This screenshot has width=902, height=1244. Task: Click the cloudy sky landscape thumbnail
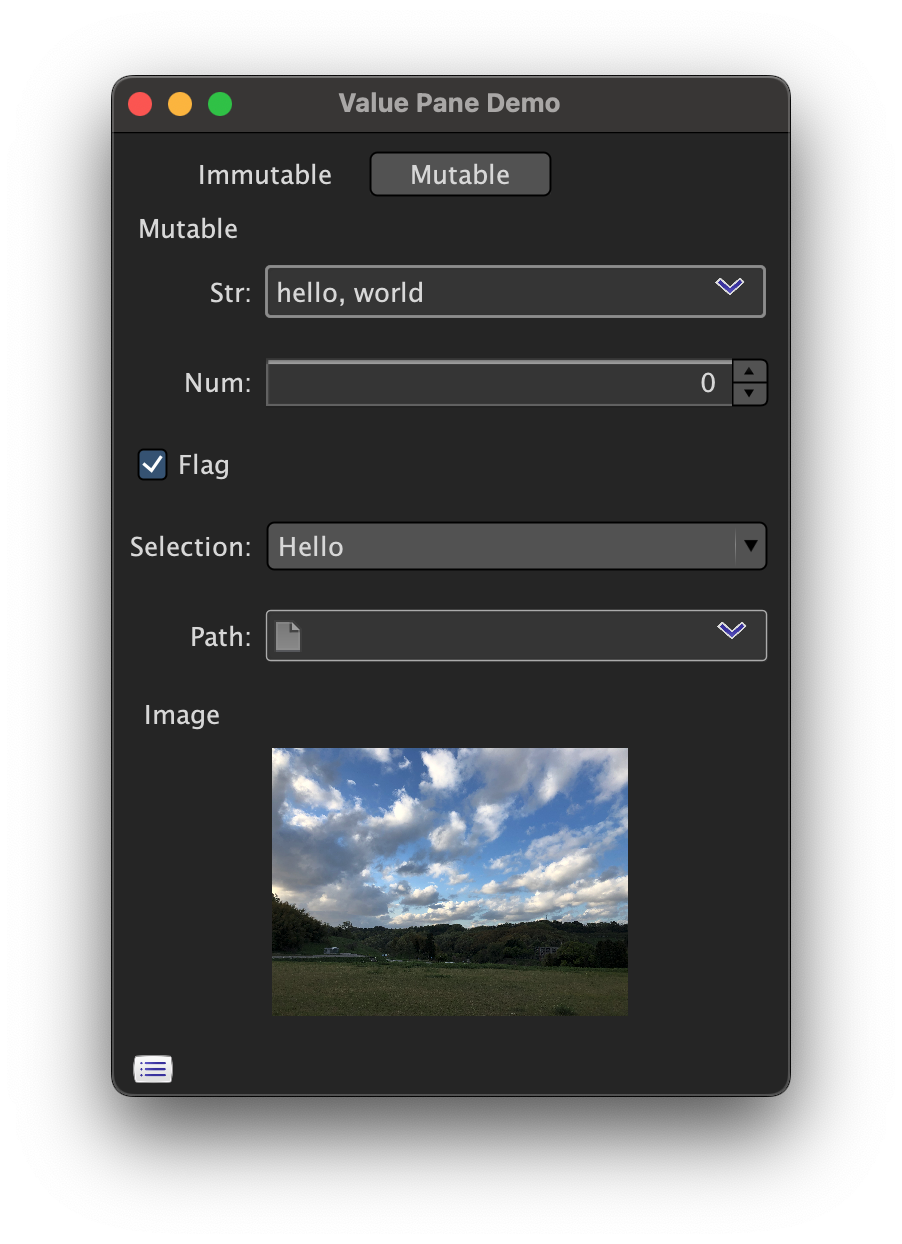449,881
